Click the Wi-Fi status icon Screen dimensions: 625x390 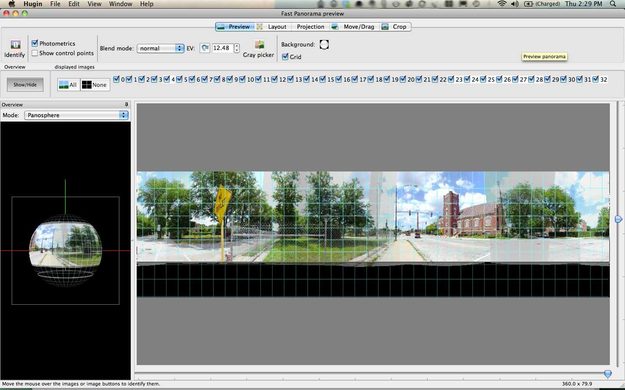point(502,4)
